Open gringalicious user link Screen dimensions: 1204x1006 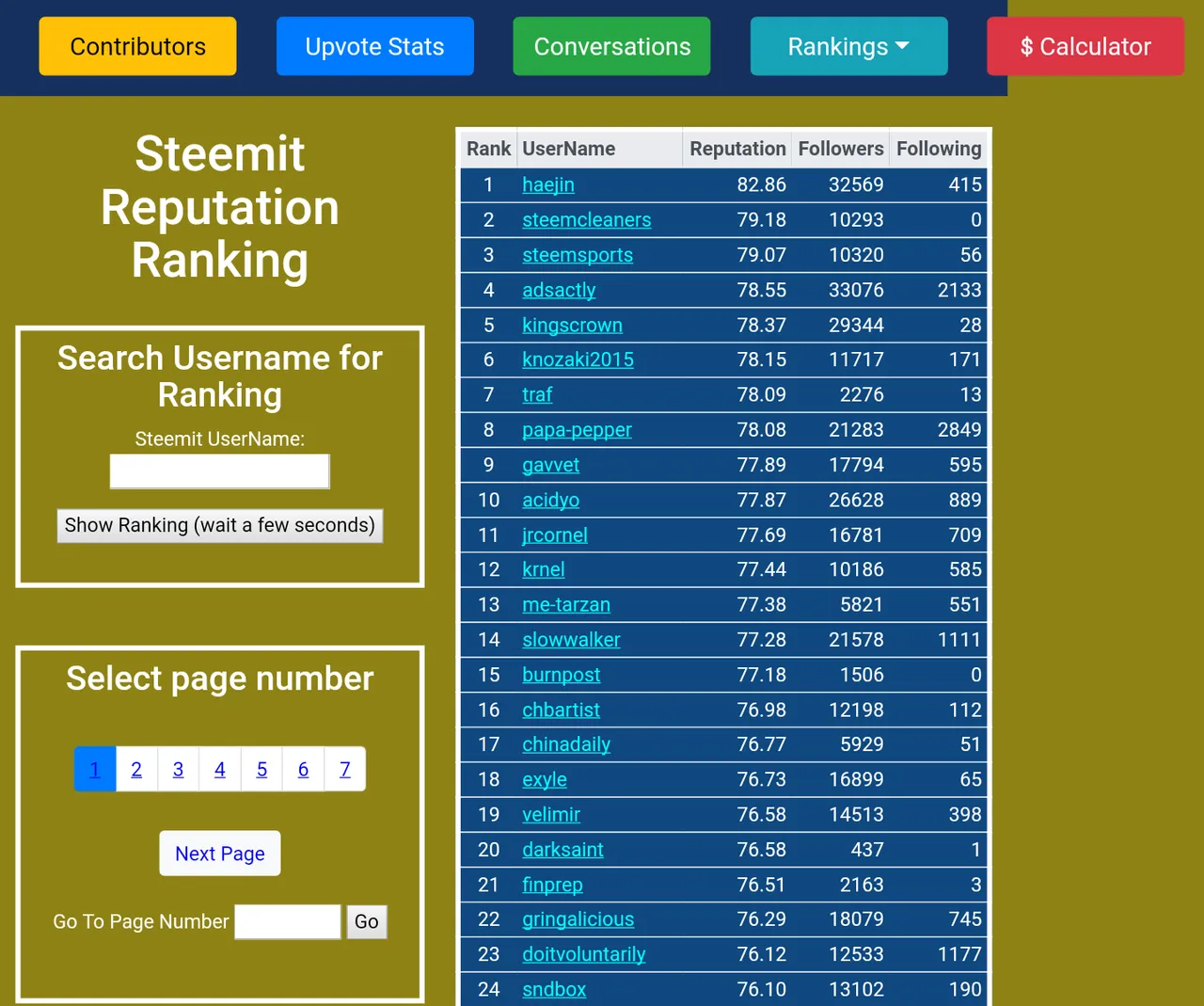point(578,919)
